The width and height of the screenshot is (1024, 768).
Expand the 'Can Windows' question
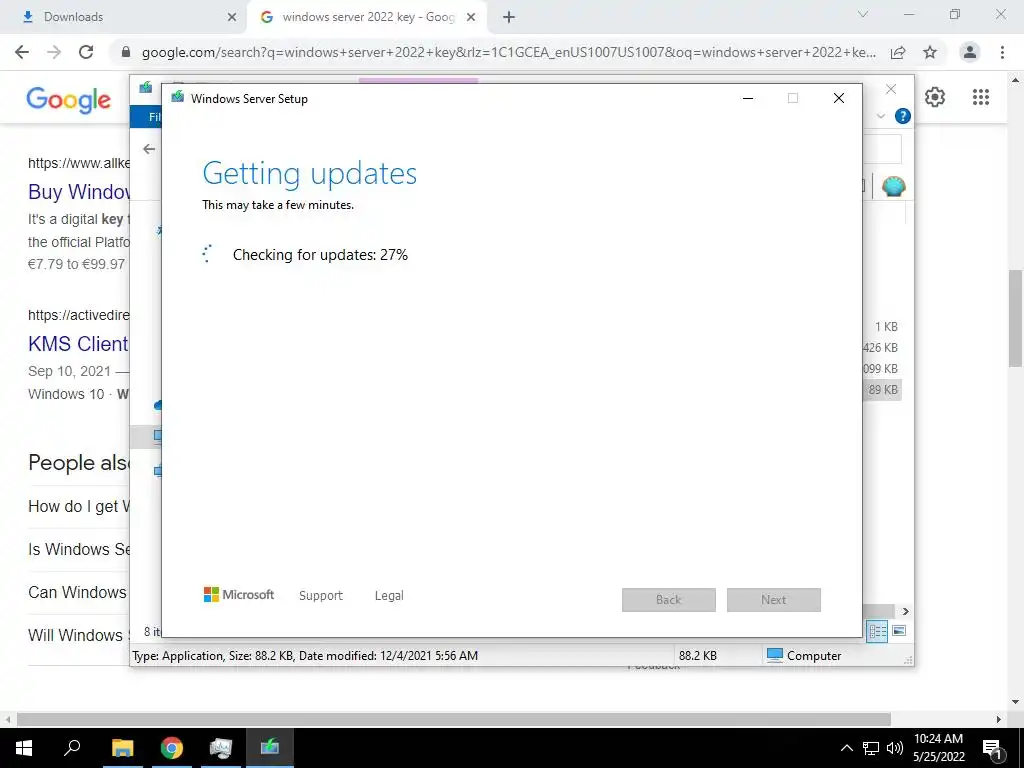click(x=78, y=592)
